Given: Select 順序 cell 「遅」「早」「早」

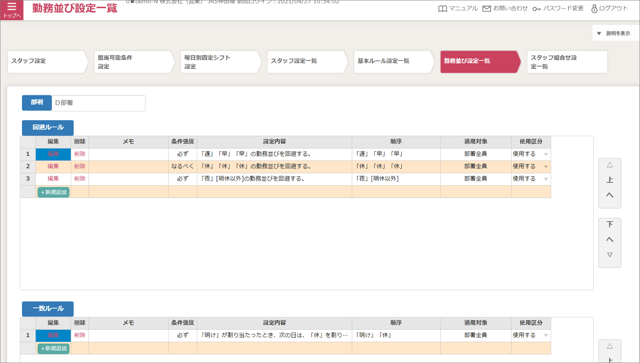Looking at the screenshot, I should (396, 154).
